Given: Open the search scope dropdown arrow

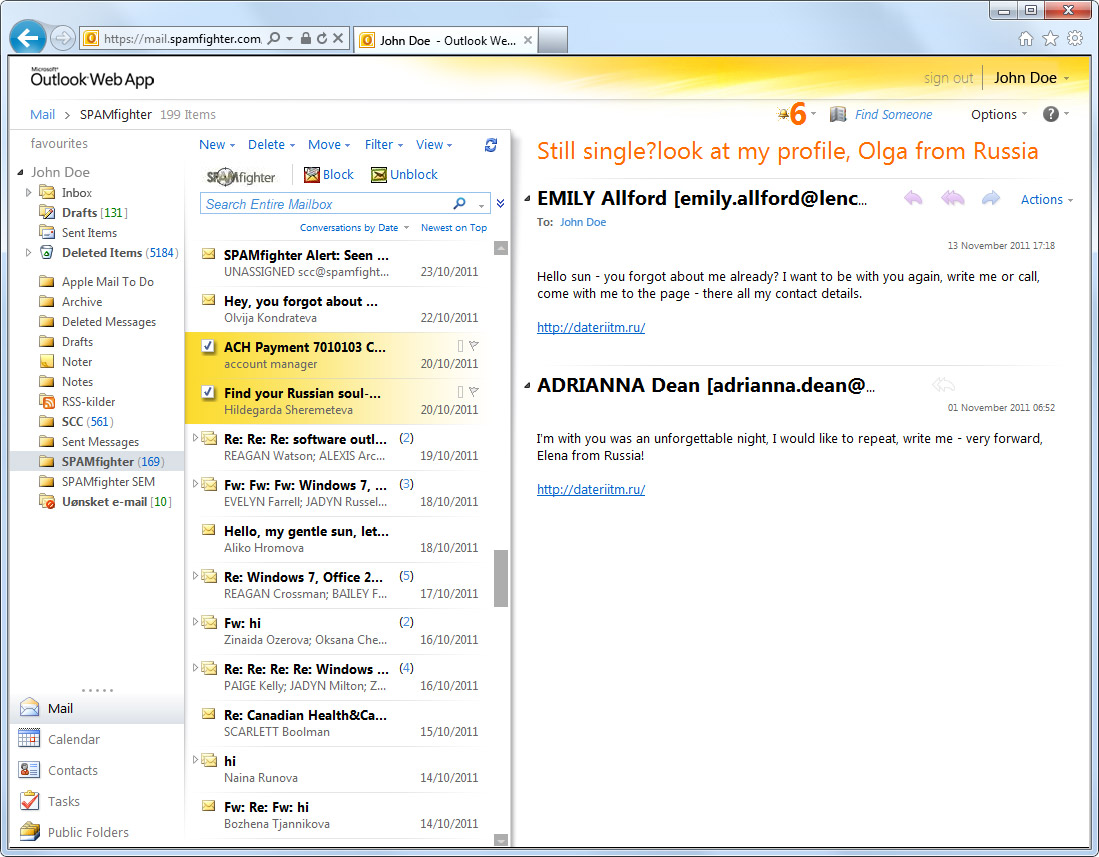Looking at the screenshot, I should (481, 205).
